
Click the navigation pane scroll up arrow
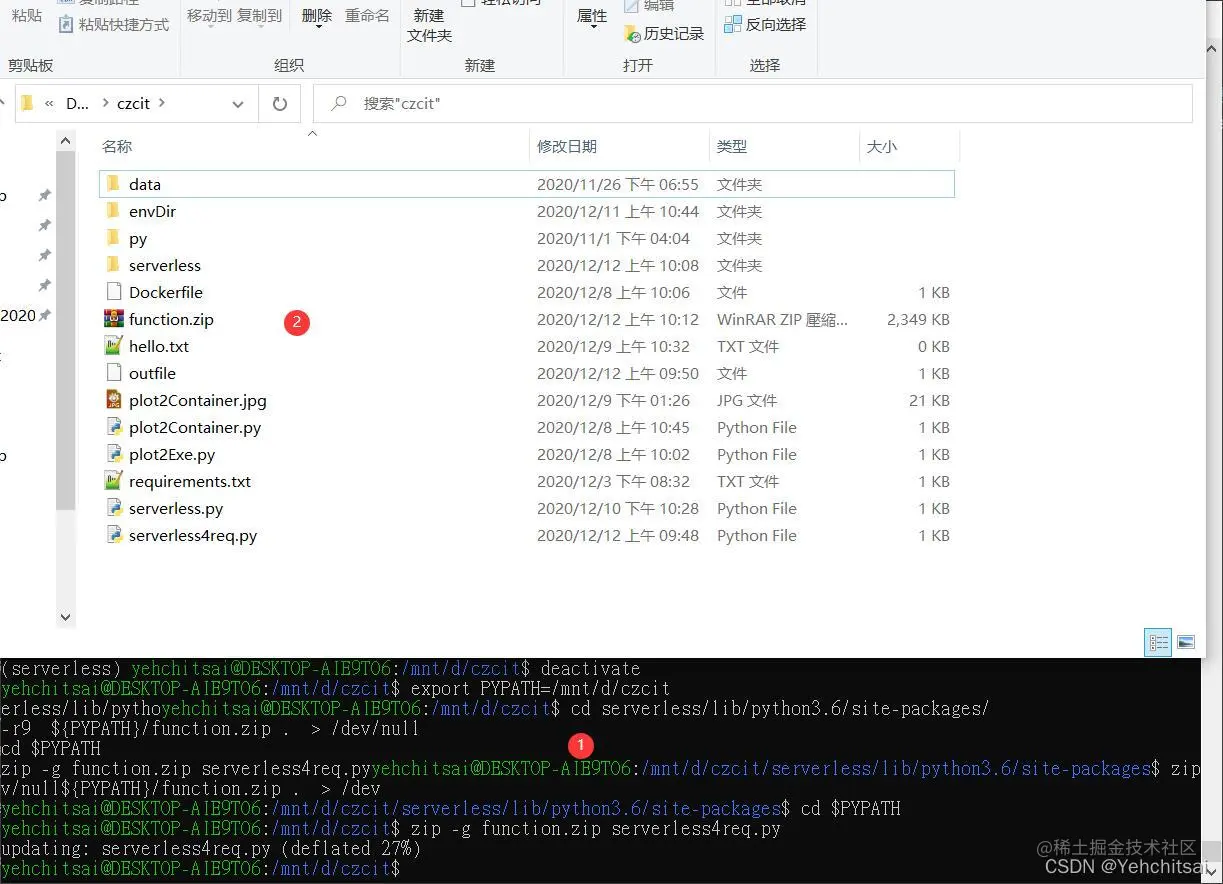point(66,140)
